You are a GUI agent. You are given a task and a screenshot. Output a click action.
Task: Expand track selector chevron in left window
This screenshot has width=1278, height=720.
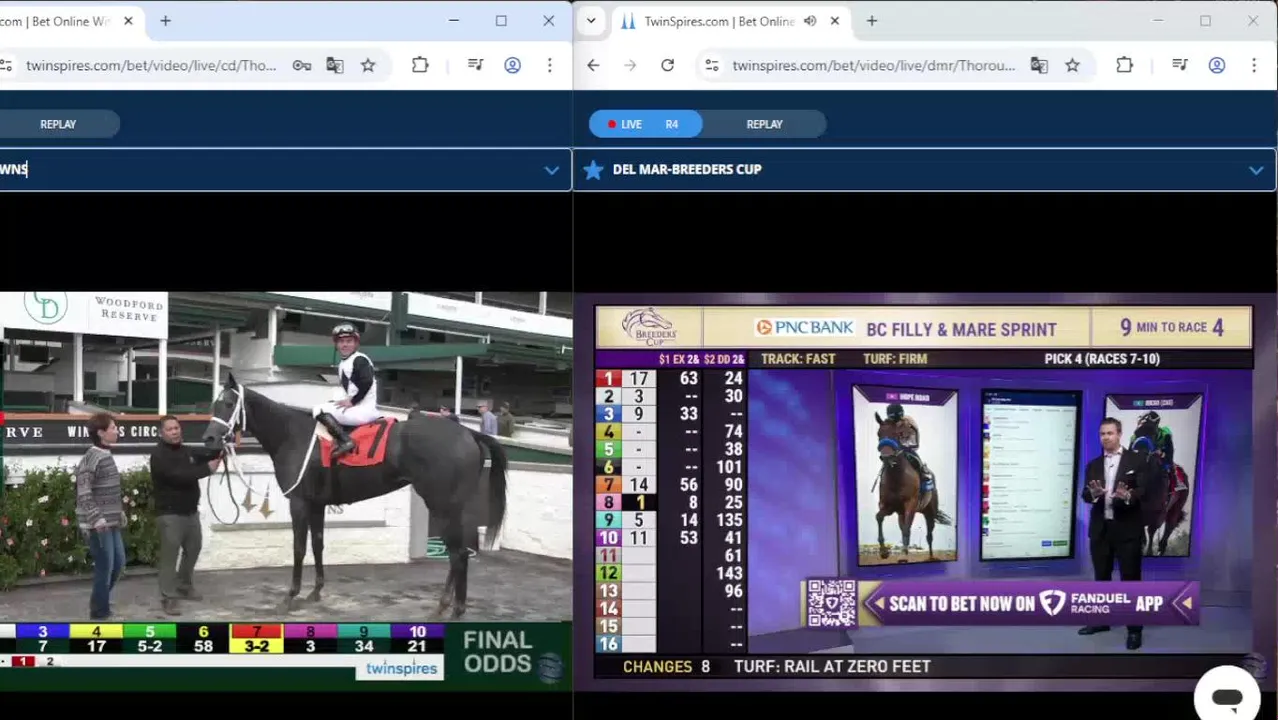point(551,170)
